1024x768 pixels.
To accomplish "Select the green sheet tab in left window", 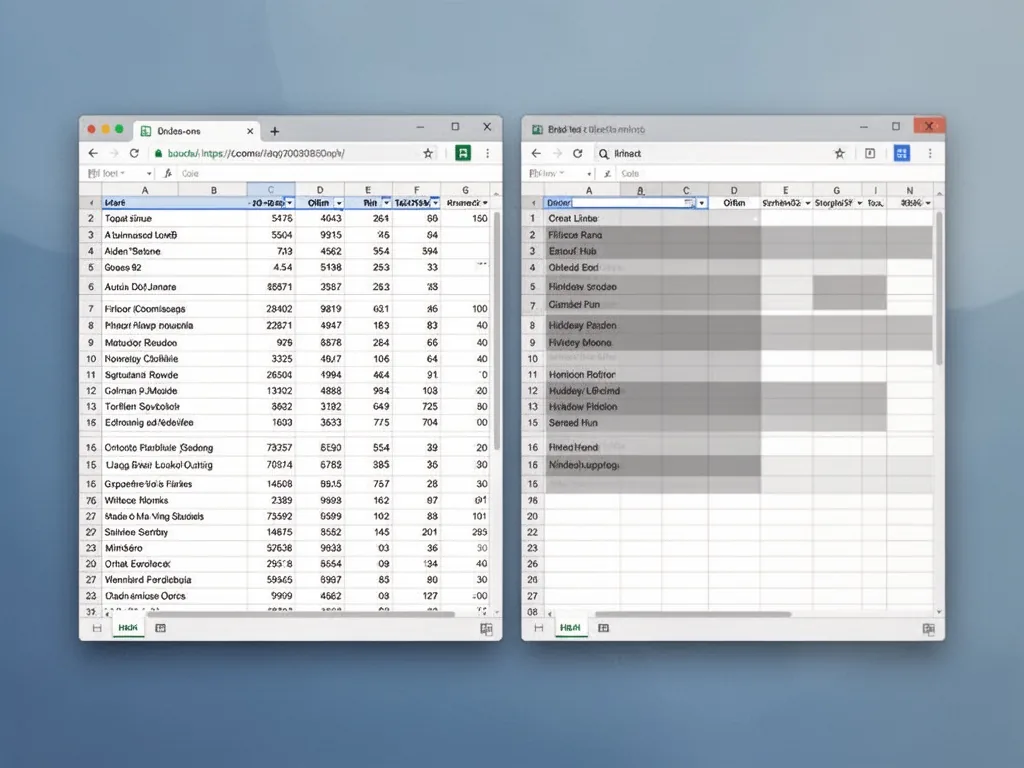I will [128, 628].
